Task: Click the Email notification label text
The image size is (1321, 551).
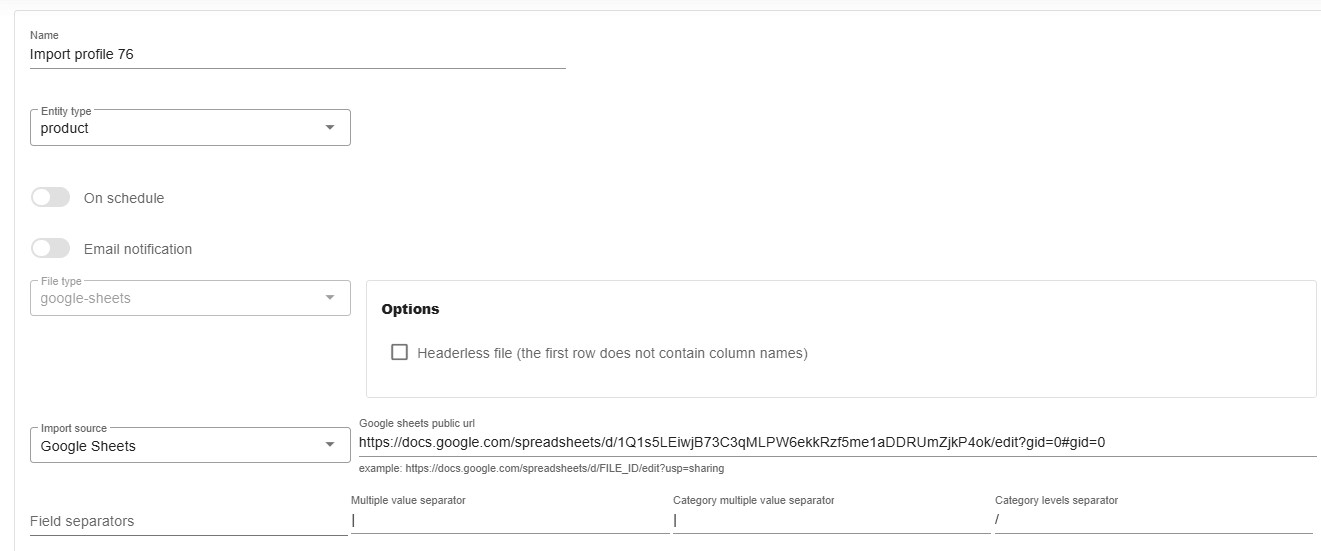Action: (138, 249)
